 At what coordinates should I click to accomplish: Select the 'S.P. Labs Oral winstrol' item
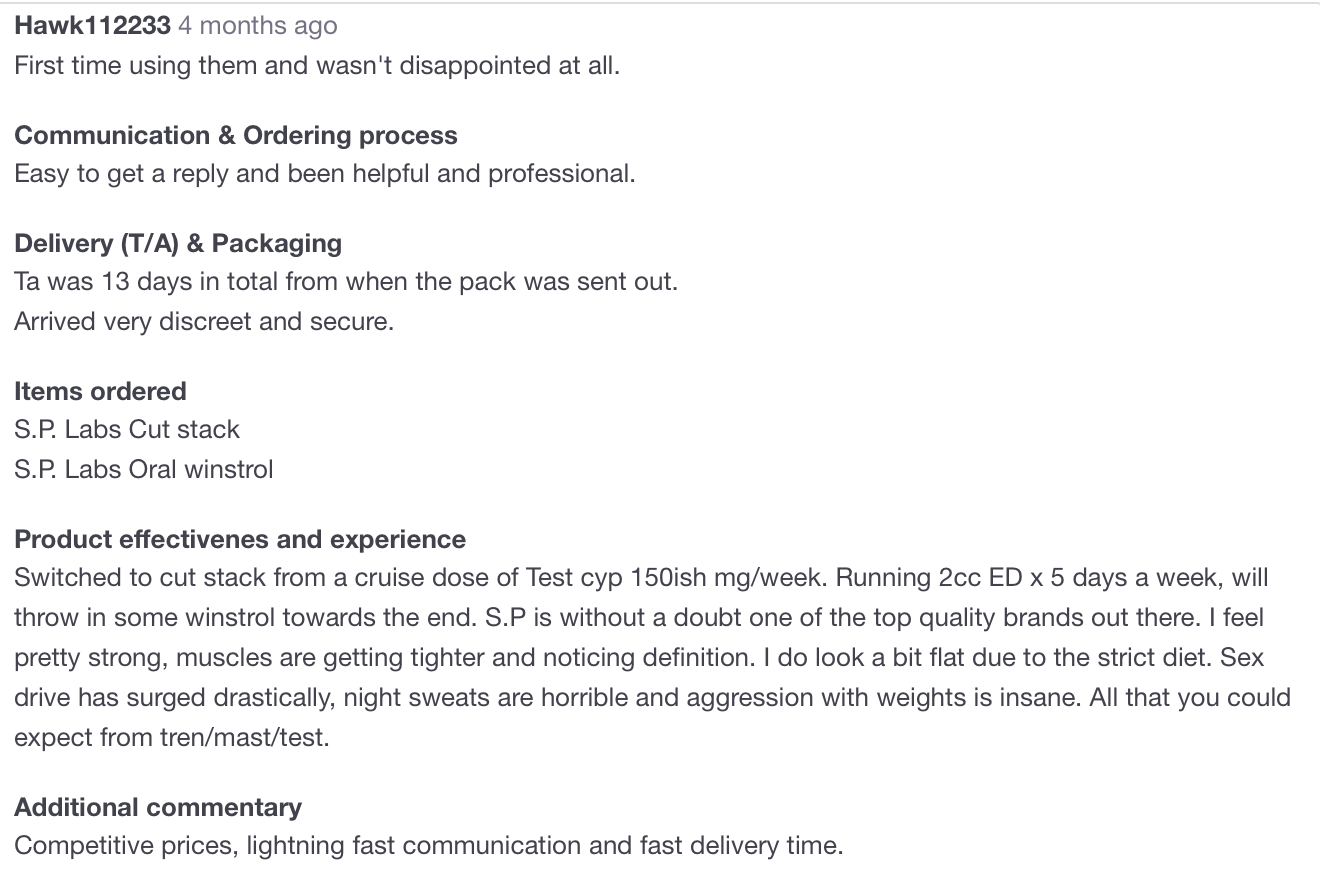pos(144,469)
